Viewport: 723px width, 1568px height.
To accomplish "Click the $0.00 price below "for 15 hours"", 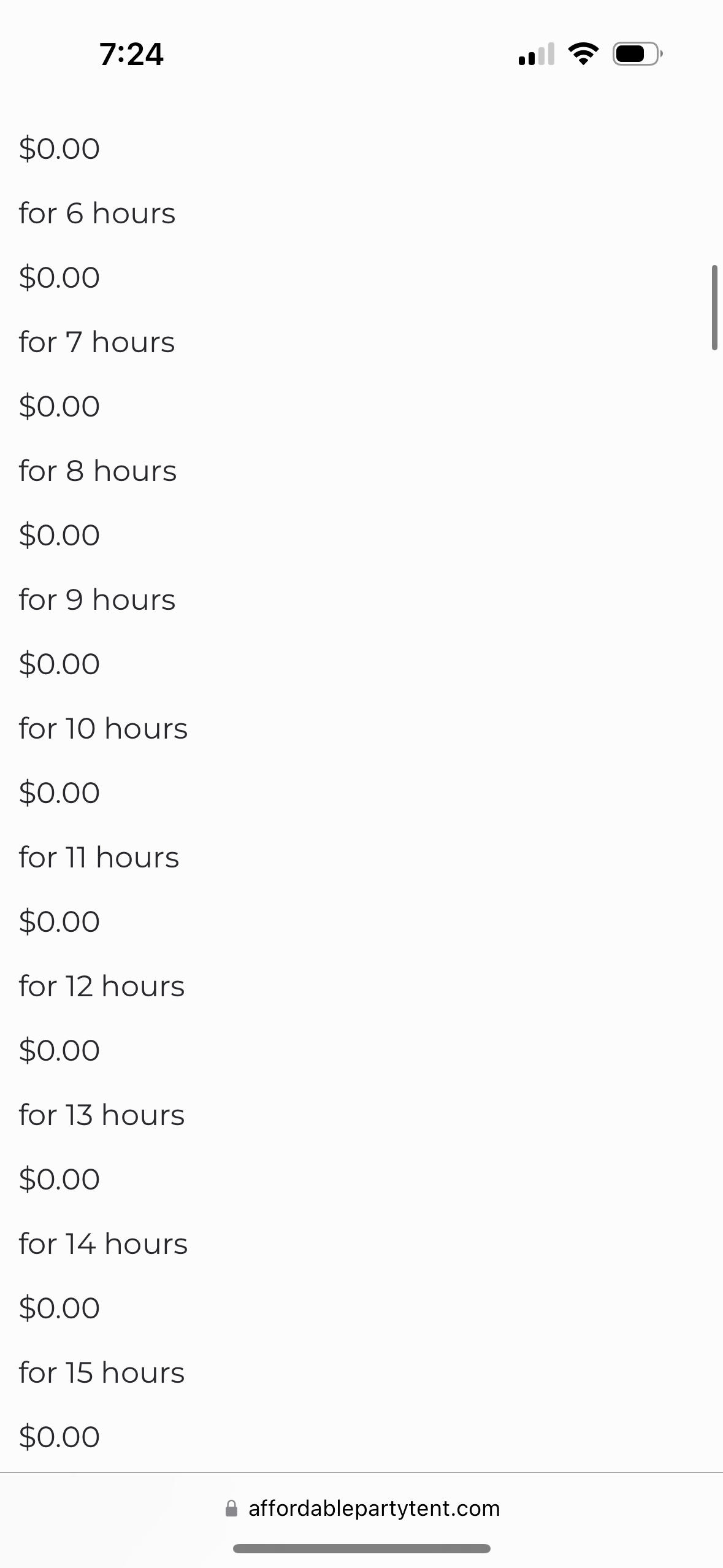I will (59, 1437).
